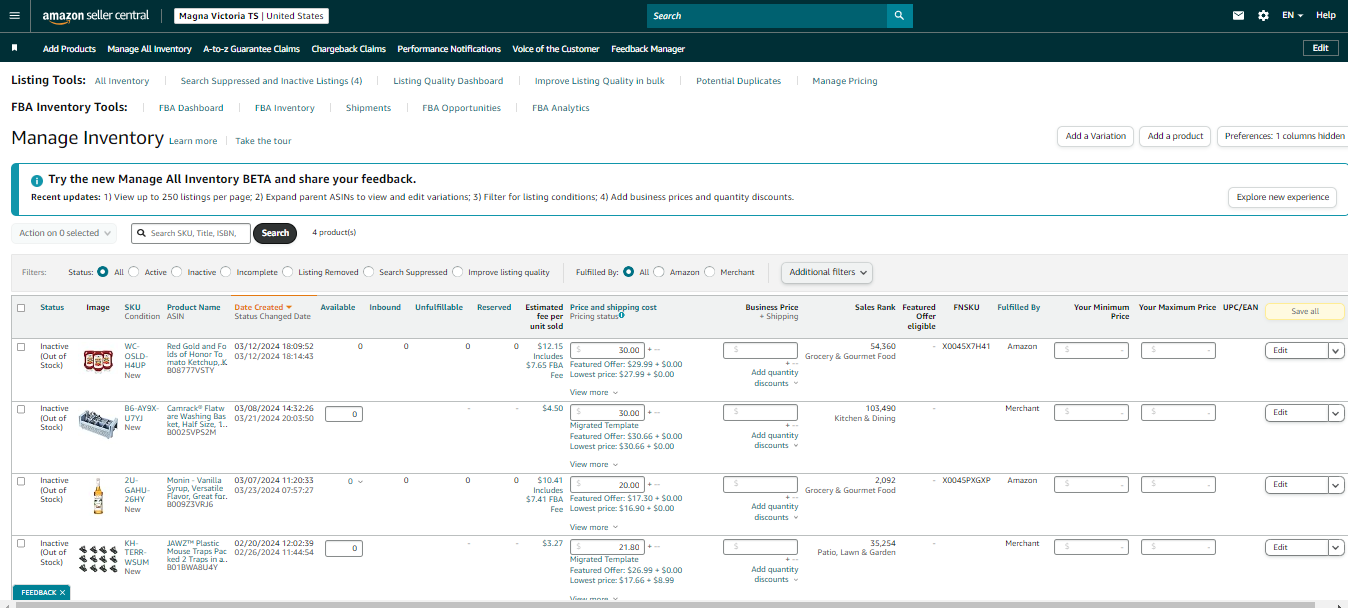Open A-to-z Guarantee Claims
The image size is (1348, 608).
(251, 48)
